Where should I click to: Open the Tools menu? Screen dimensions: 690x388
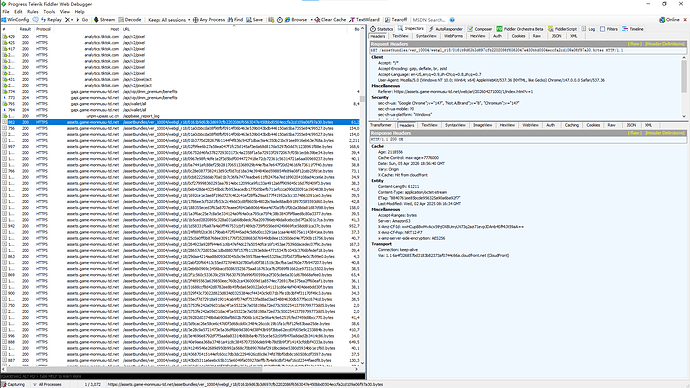[x=49, y=12]
